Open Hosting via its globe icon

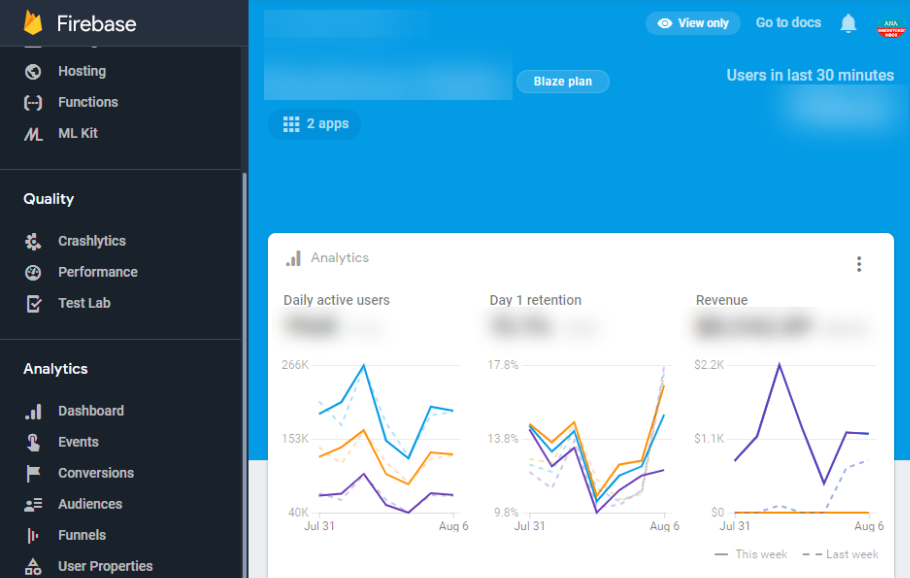(x=33, y=71)
